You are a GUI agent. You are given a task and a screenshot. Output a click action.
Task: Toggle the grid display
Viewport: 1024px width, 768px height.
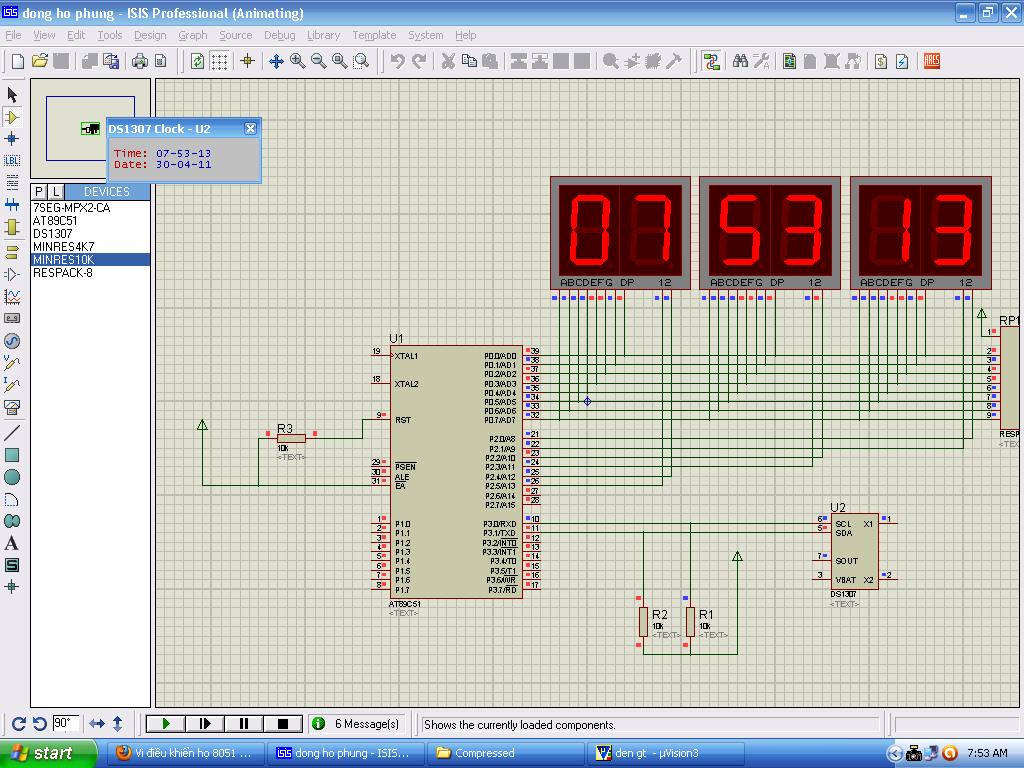[219, 61]
